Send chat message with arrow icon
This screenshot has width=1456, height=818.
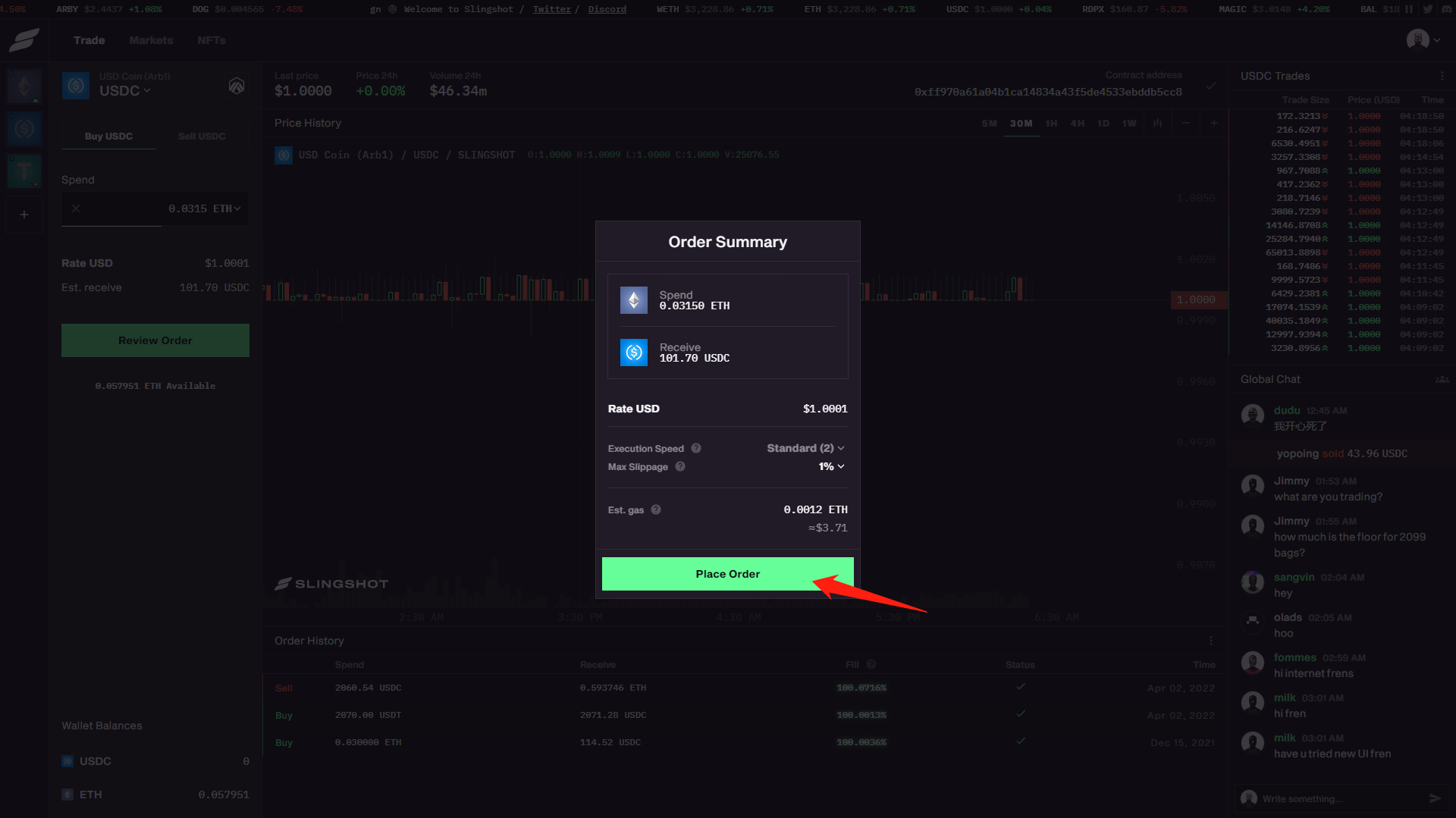[x=1435, y=798]
